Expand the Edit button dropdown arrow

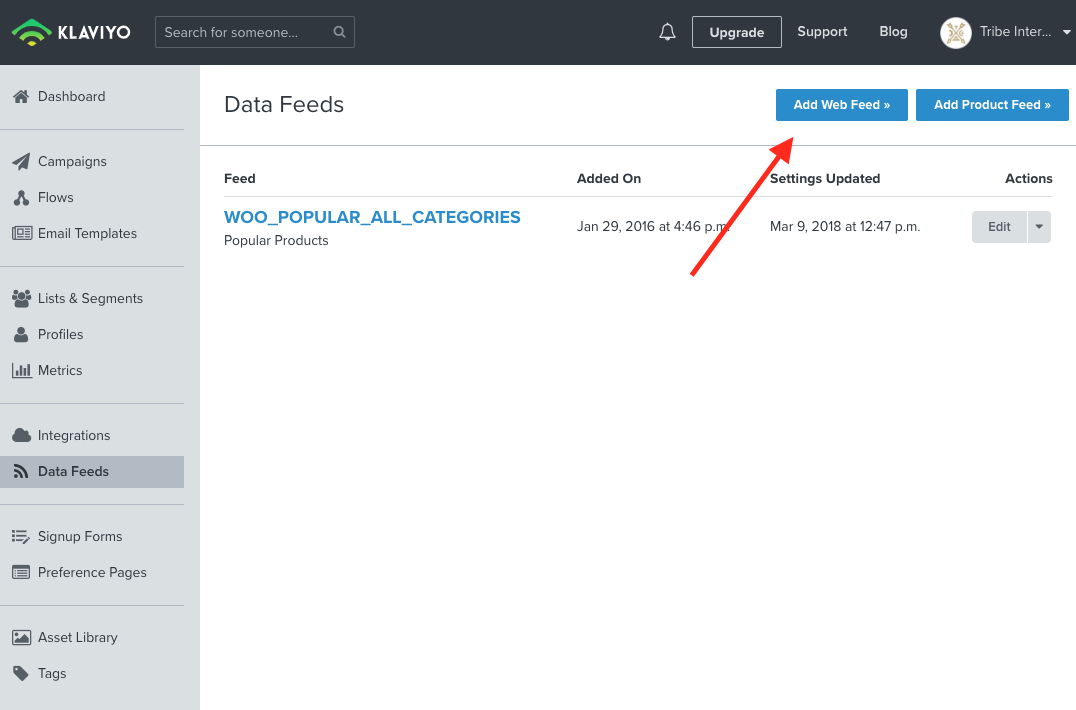(1039, 226)
